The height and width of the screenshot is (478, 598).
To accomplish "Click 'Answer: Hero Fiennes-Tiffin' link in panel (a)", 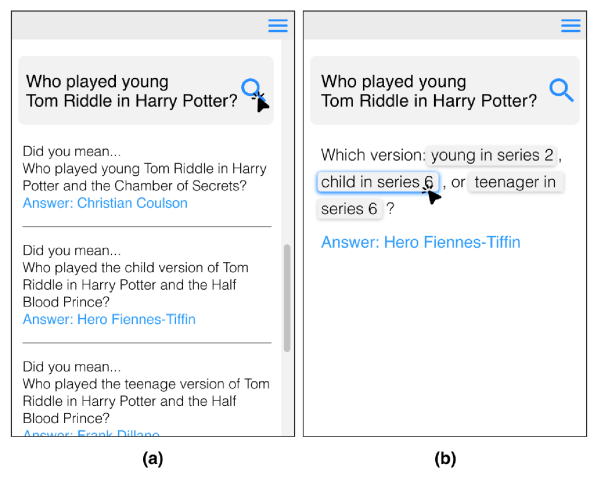I will pyautogui.click(x=109, y=319).
